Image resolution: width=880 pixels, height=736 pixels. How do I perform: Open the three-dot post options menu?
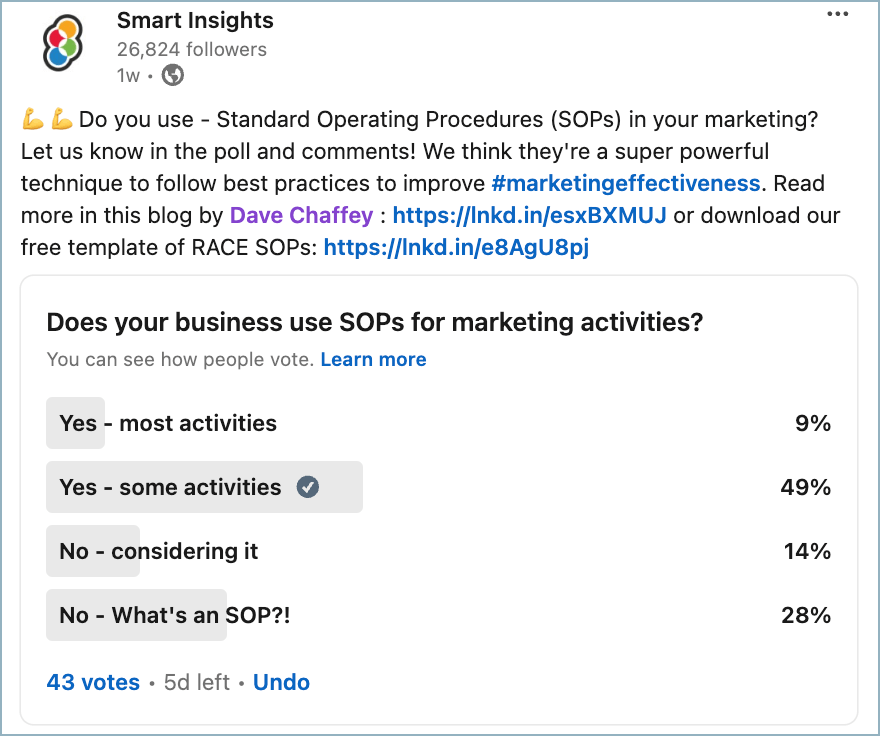pyautogui.click(x=837, y=14)
